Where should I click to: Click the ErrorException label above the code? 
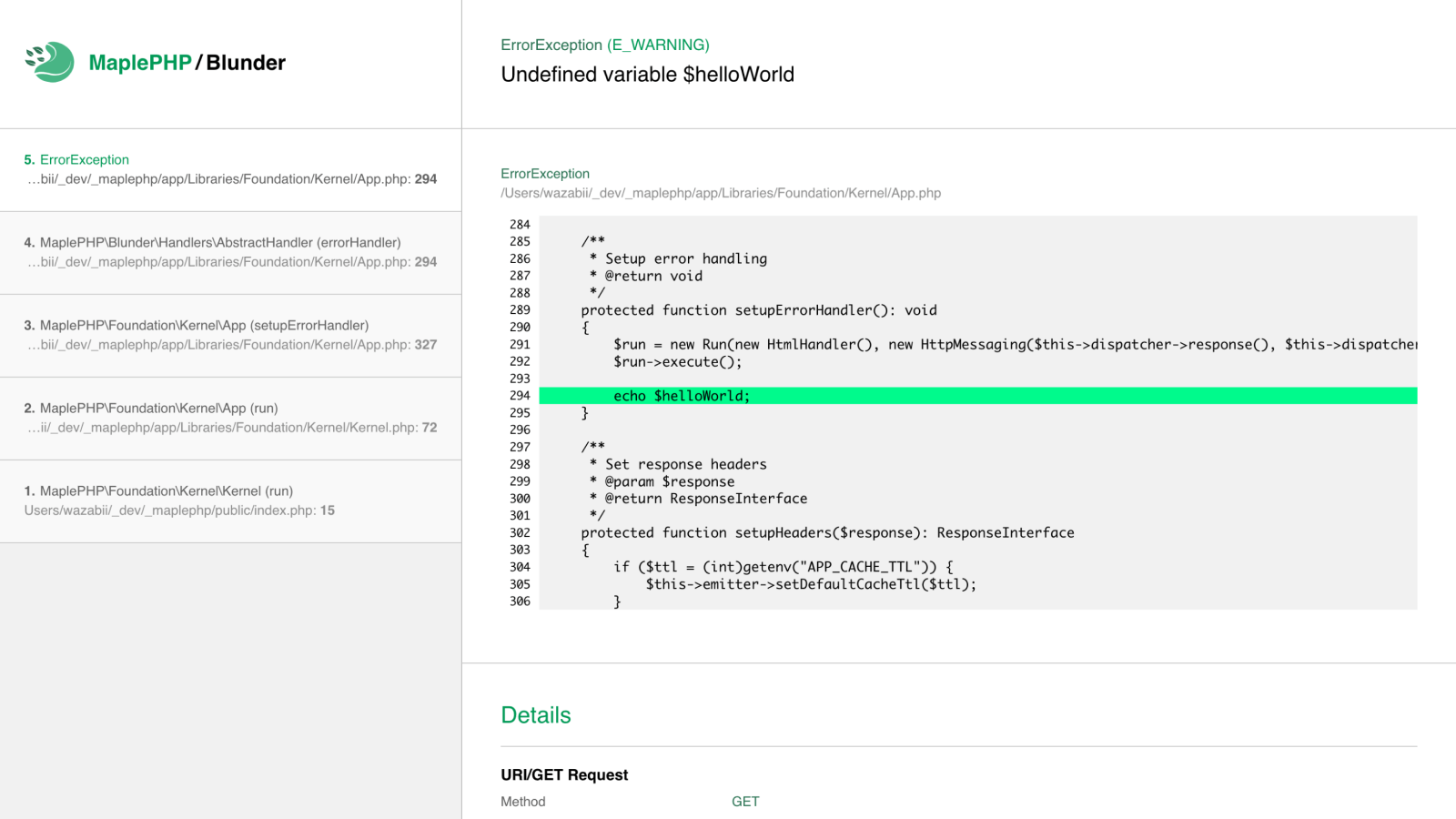coord(545,174)
